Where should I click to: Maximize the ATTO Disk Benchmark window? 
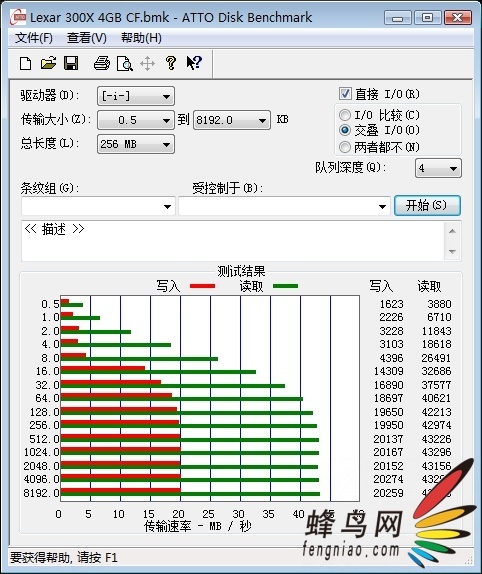pyautogui.click(x=427, y=18)
